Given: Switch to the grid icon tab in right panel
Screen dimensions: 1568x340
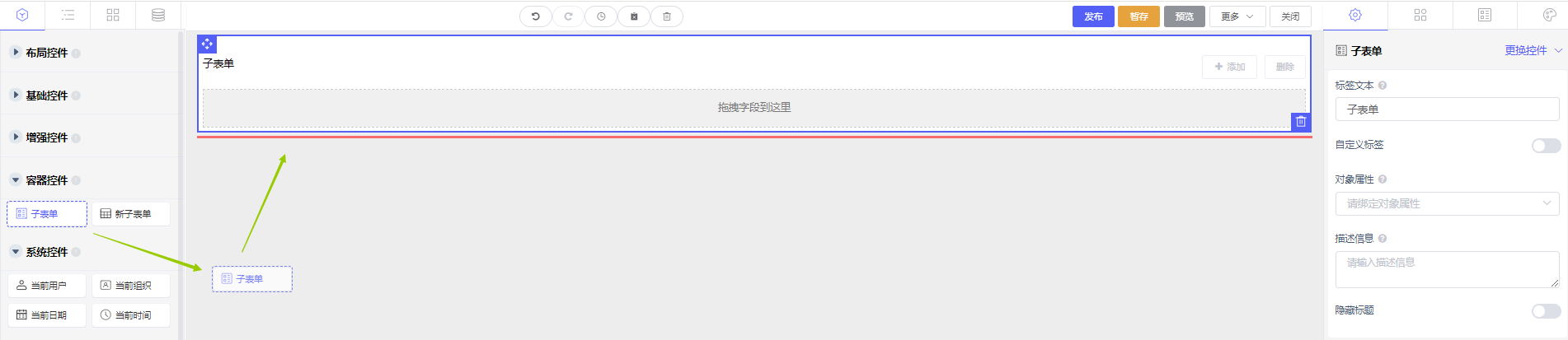Looking at the screenshot, I should [1420, 15].
